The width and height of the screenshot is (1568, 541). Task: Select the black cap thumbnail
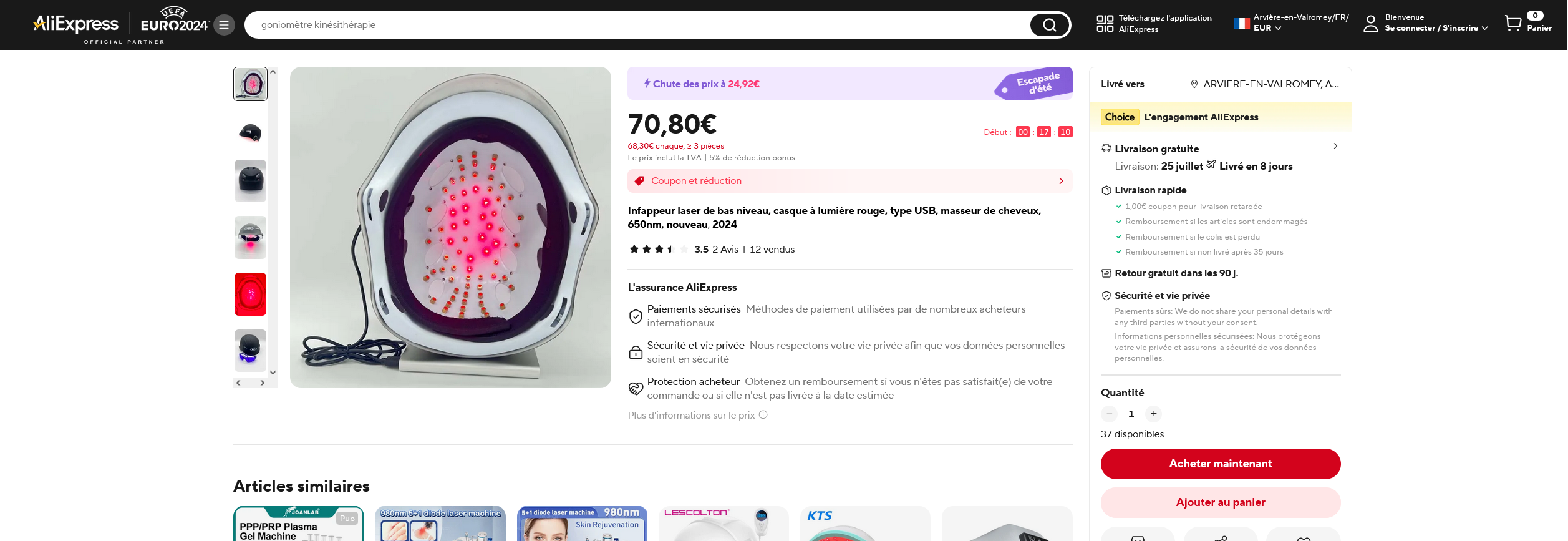(x=250, y=132)
